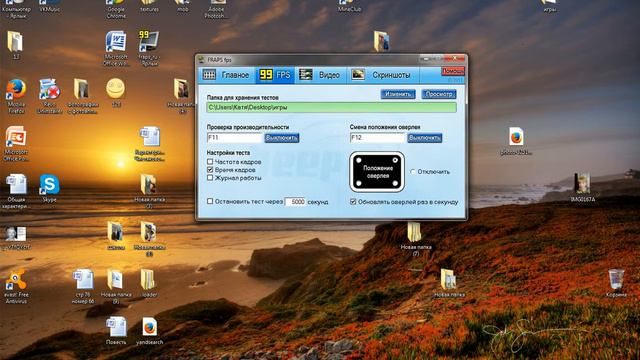Image resolution: width=640 pixels, height=360 pixels.
Task: Select the Google Chrome desktop shortcut
Action: (x=116, y=9)
